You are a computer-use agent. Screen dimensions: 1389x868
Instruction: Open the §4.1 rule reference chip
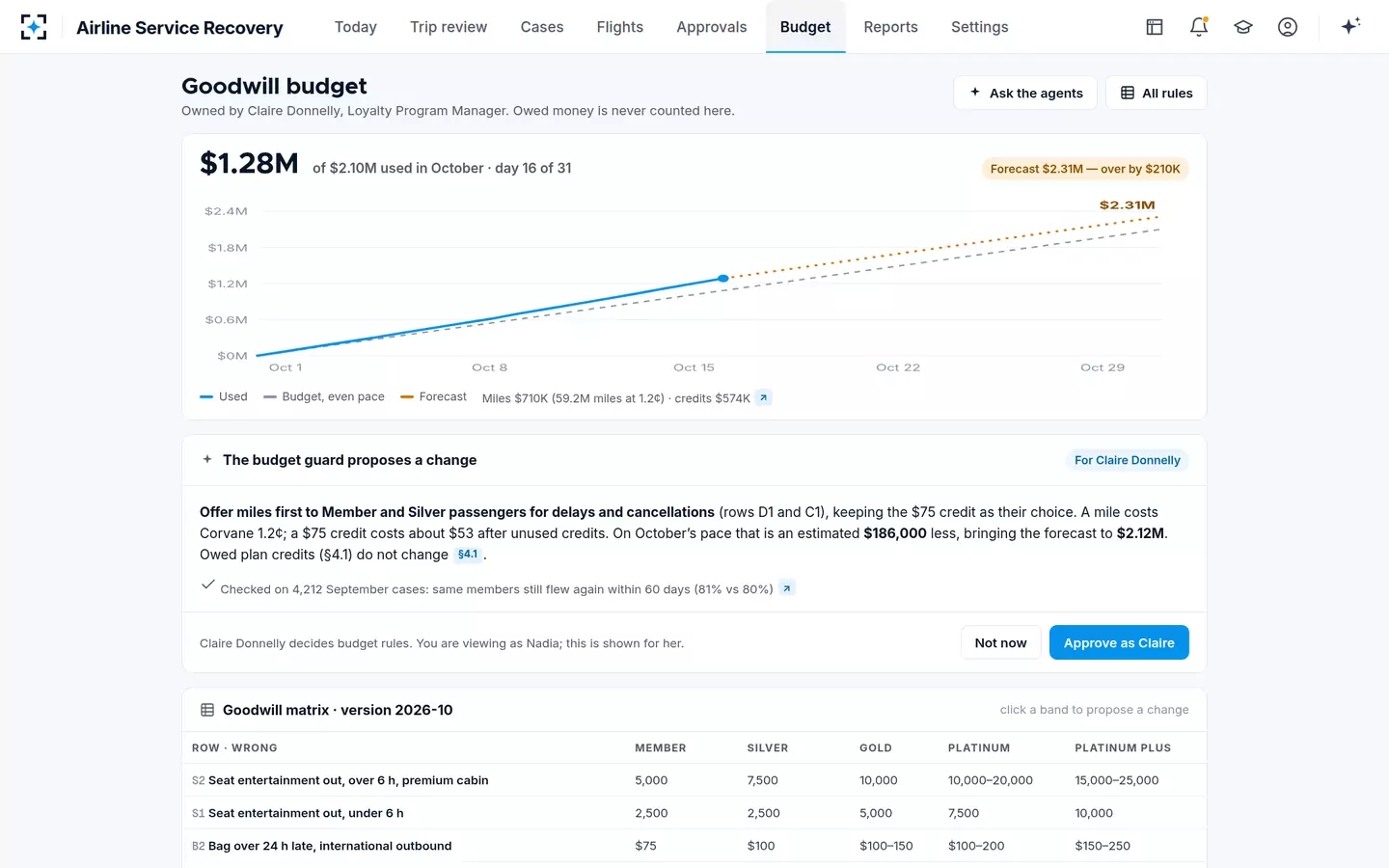click(x=468, y=555)
